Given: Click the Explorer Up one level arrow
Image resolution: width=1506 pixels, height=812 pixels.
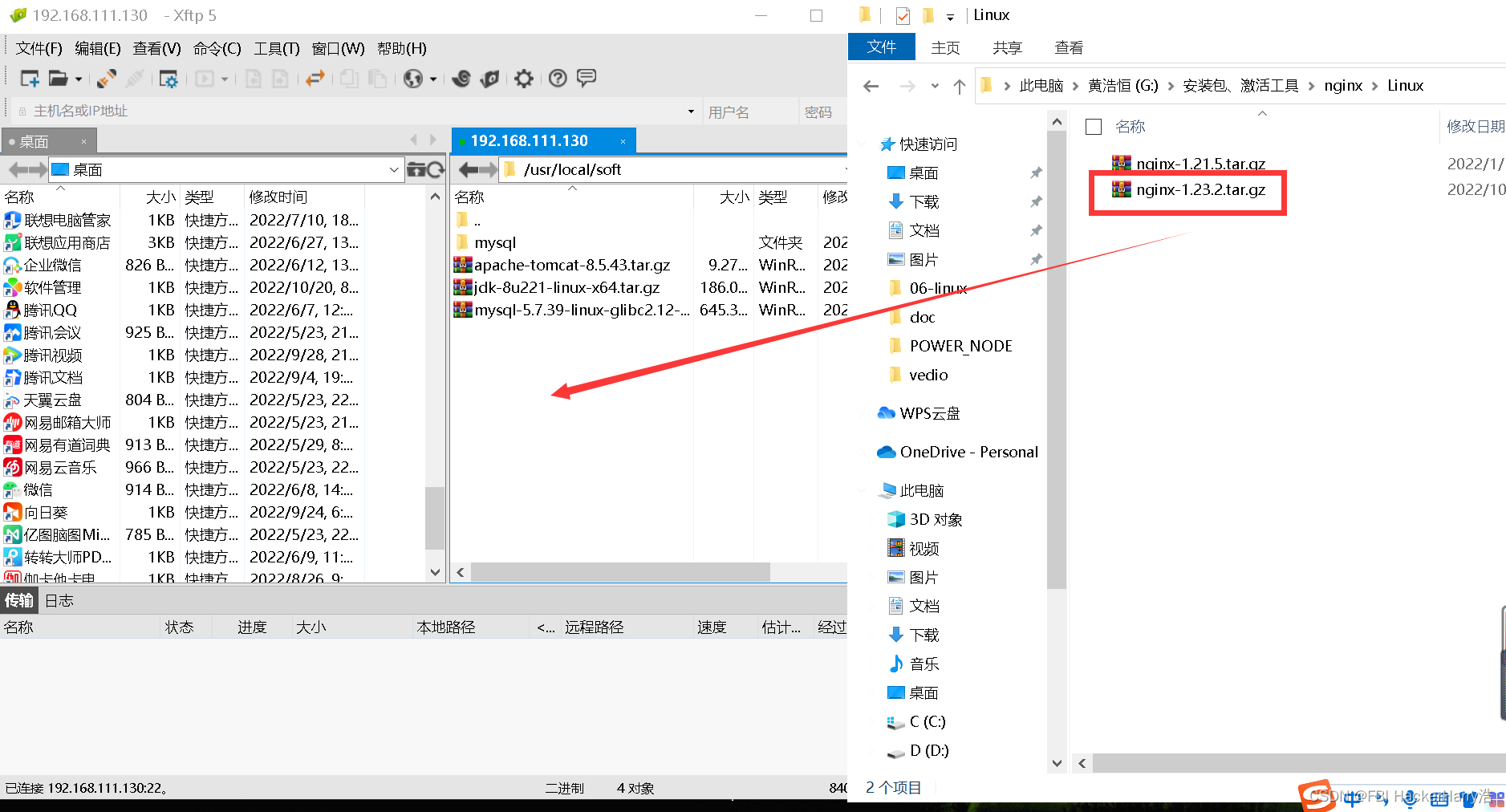Looking at the screenshot, I should pos(959,86).
